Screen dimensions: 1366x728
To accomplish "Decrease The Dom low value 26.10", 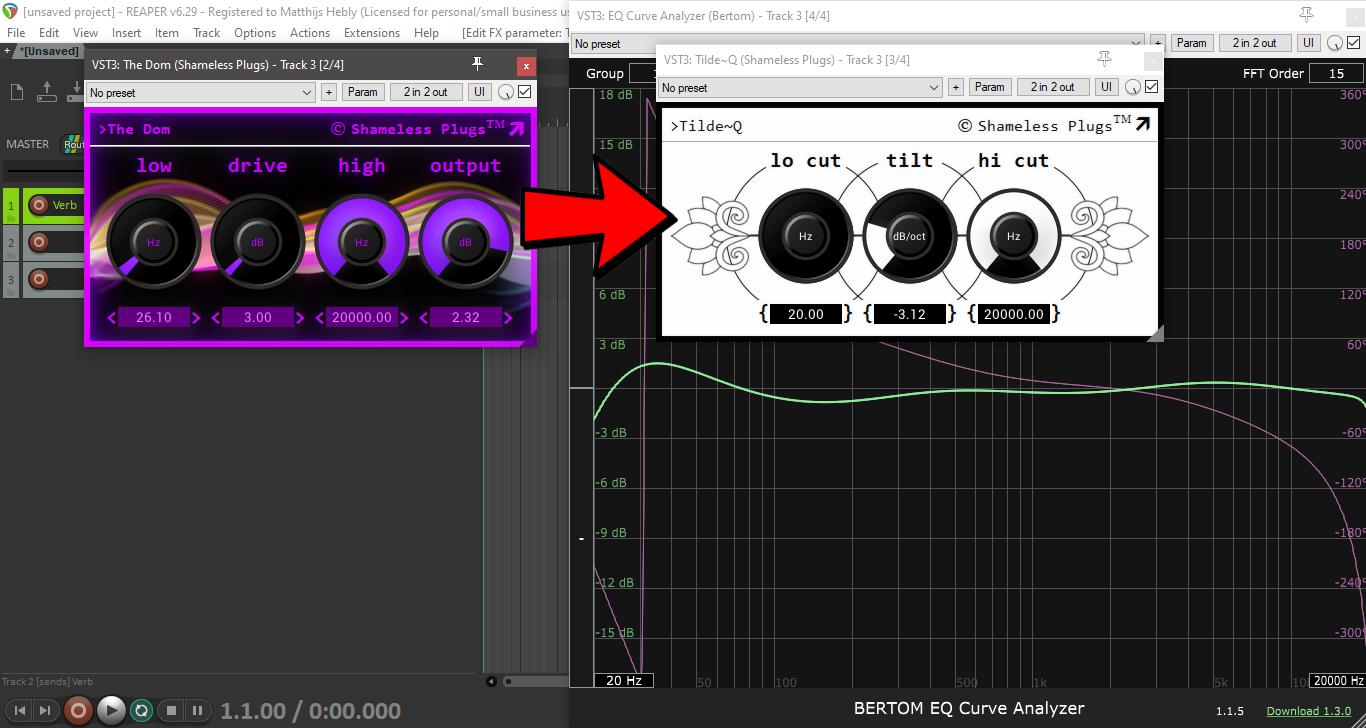I will pos(113,318).
